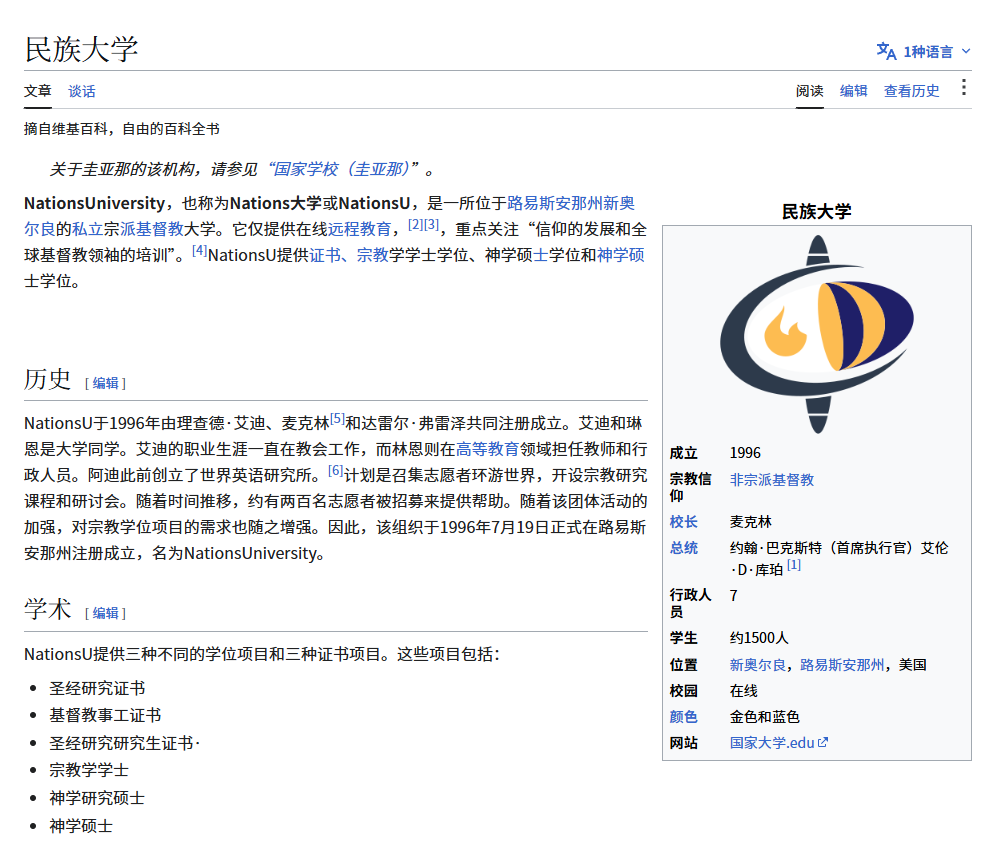Open the 非宗派基督教 infobox link
Screen dimensions: 991x845
point(772,480)
